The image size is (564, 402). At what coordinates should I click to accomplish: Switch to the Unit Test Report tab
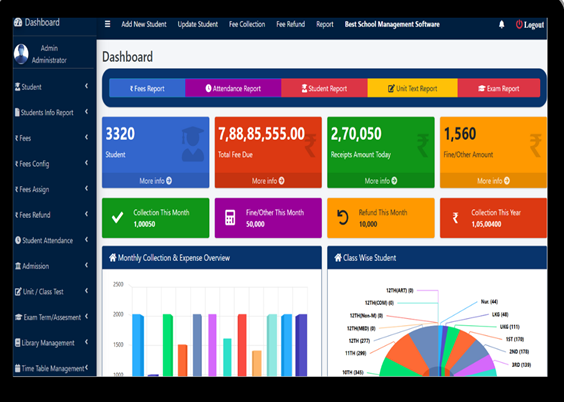coord(412,88)
